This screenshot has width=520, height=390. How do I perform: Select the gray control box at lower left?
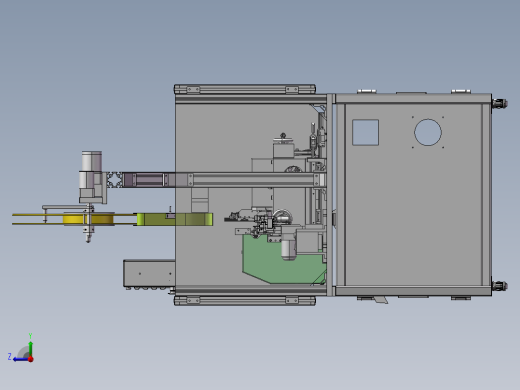click(x=149, y=273)
